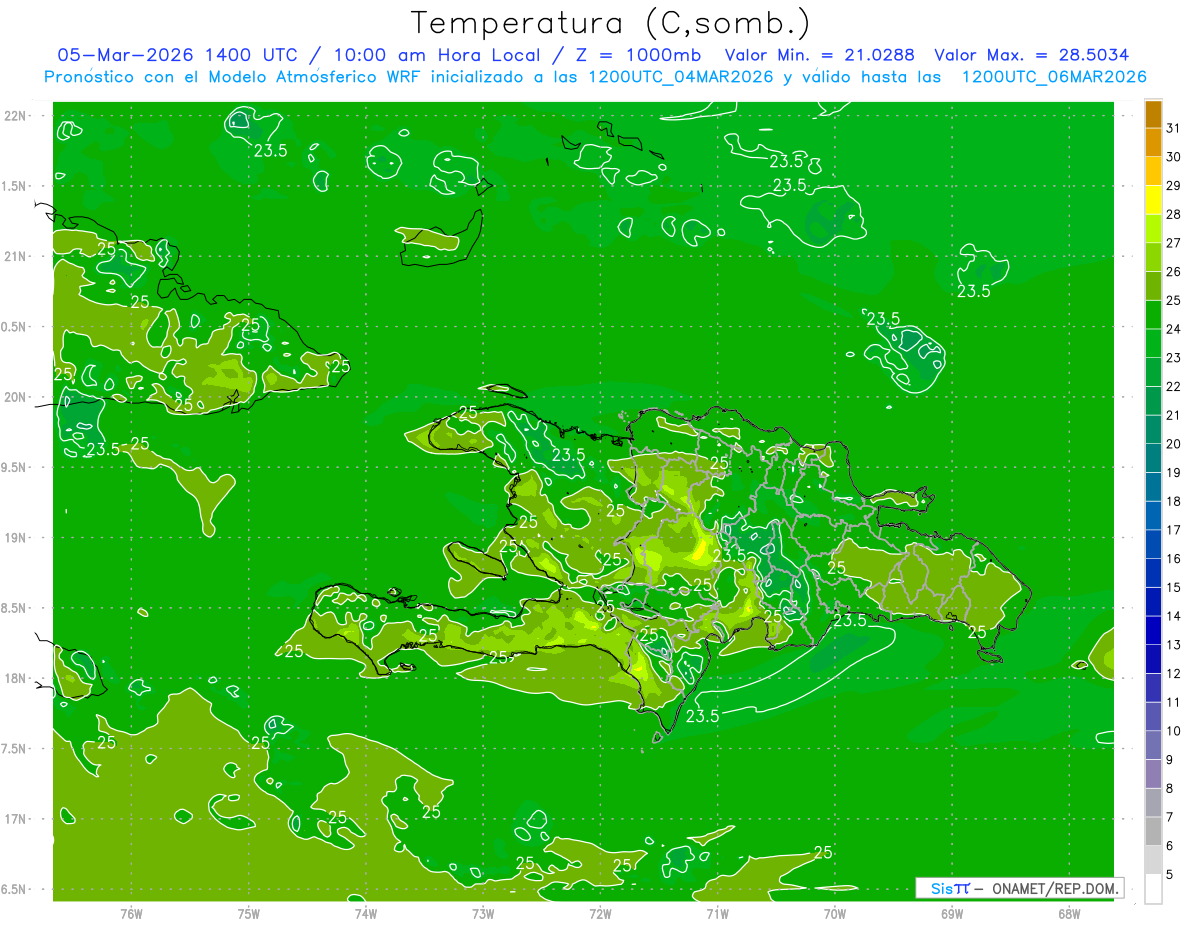The image size is (1200, 927).
Task: Click the 21N latitude axis label
Action: [17, 256]
